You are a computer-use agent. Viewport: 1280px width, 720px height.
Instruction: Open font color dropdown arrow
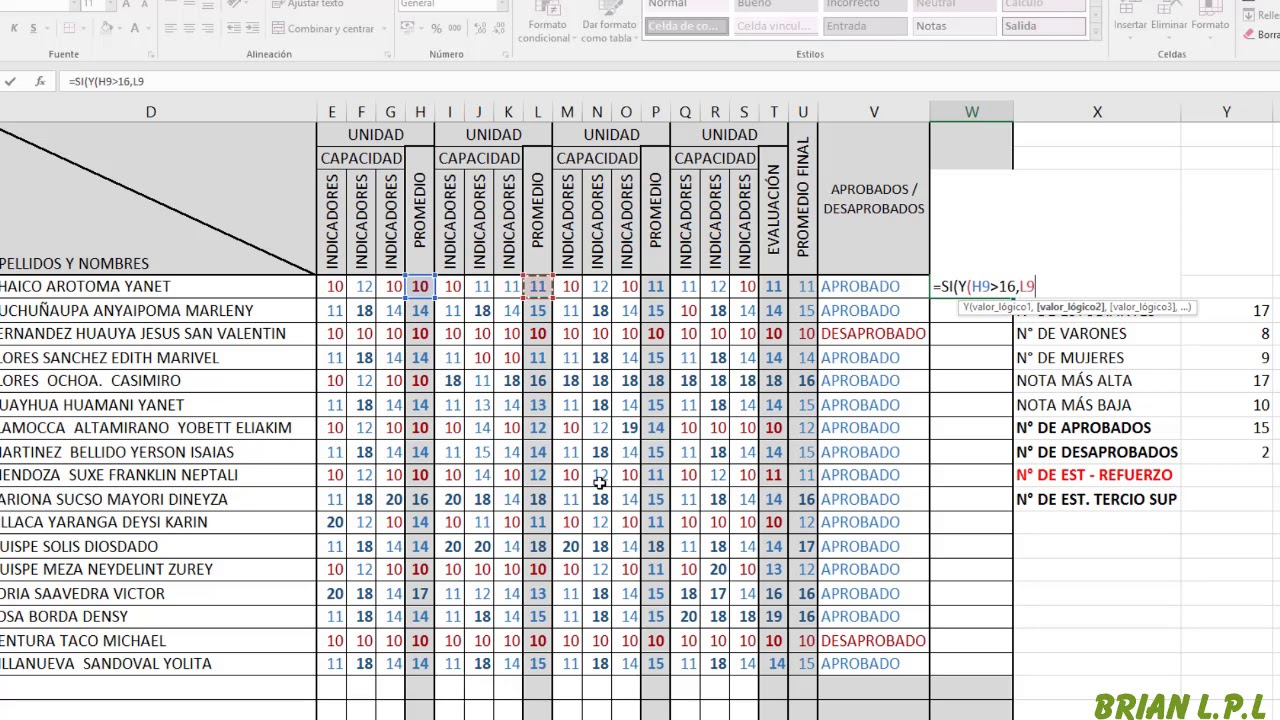pos(148,28)
